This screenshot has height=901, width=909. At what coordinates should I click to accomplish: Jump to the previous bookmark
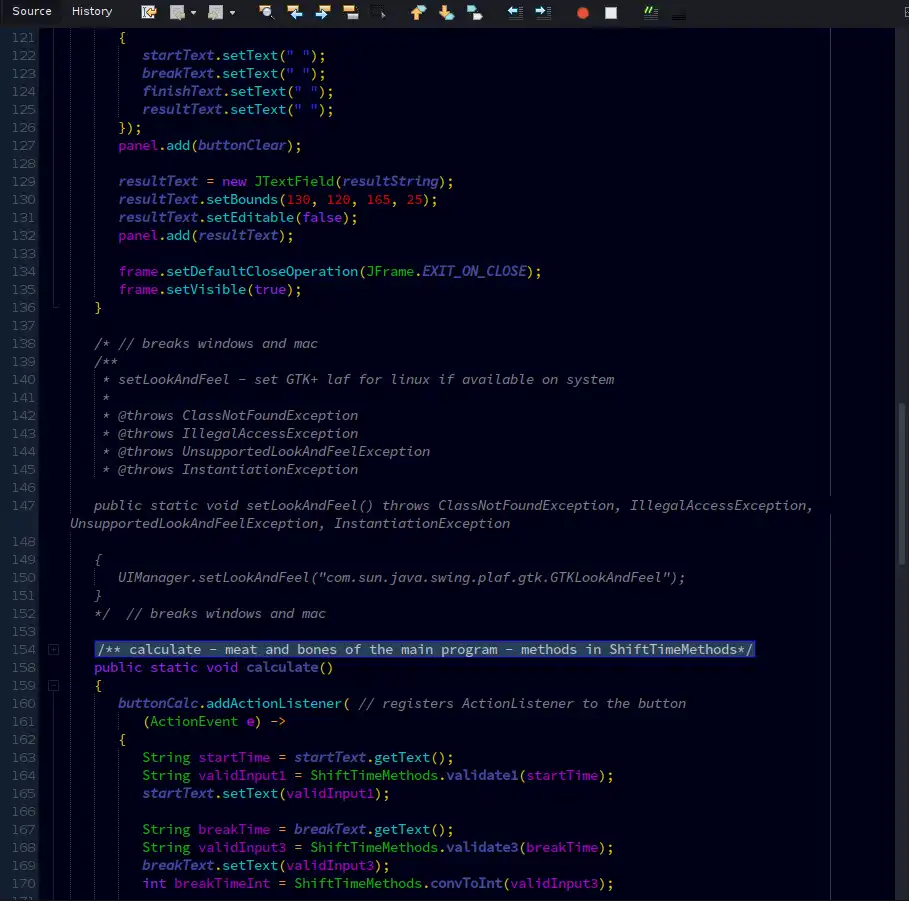coord(418,12)
